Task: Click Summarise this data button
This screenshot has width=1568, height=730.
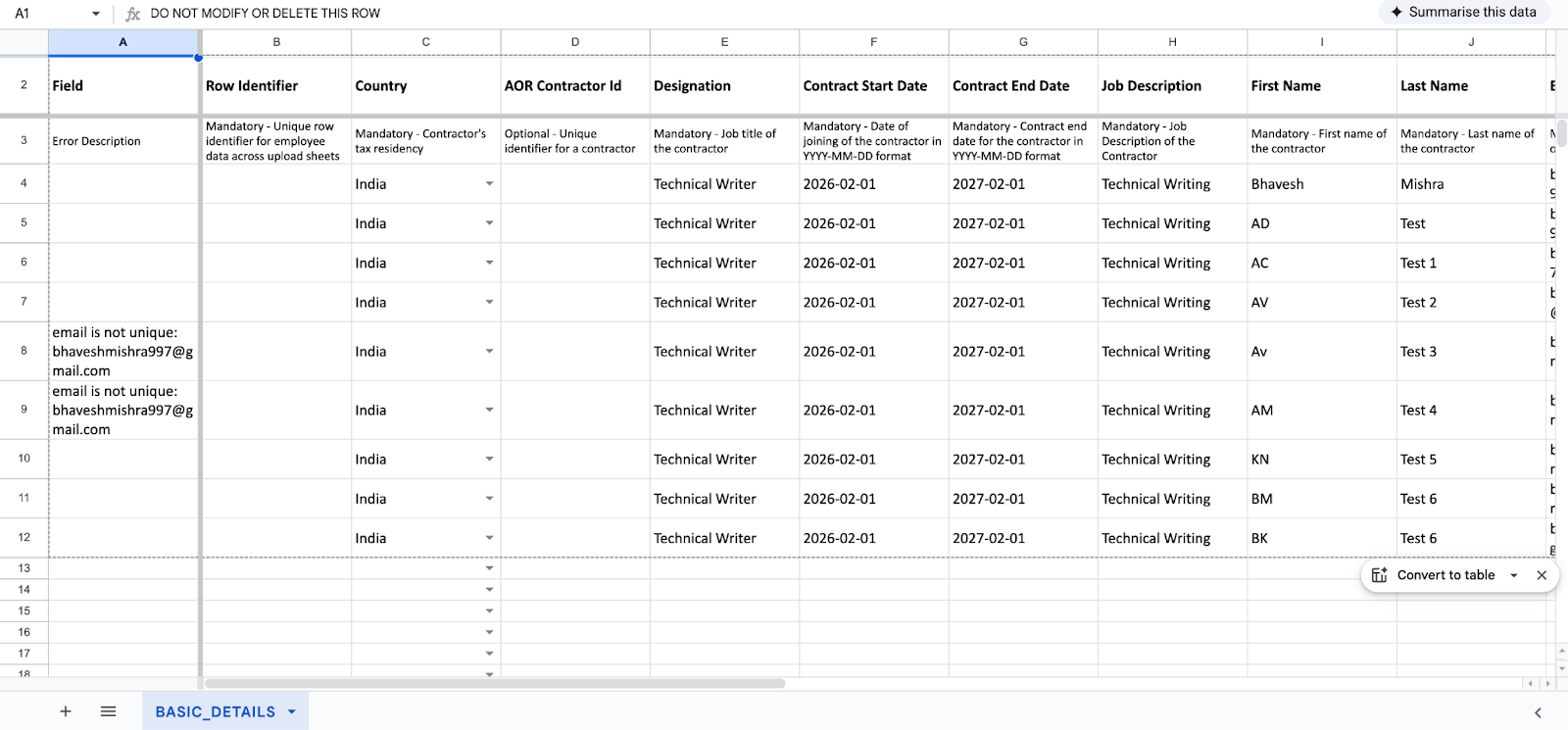Action: [1471, 12]
